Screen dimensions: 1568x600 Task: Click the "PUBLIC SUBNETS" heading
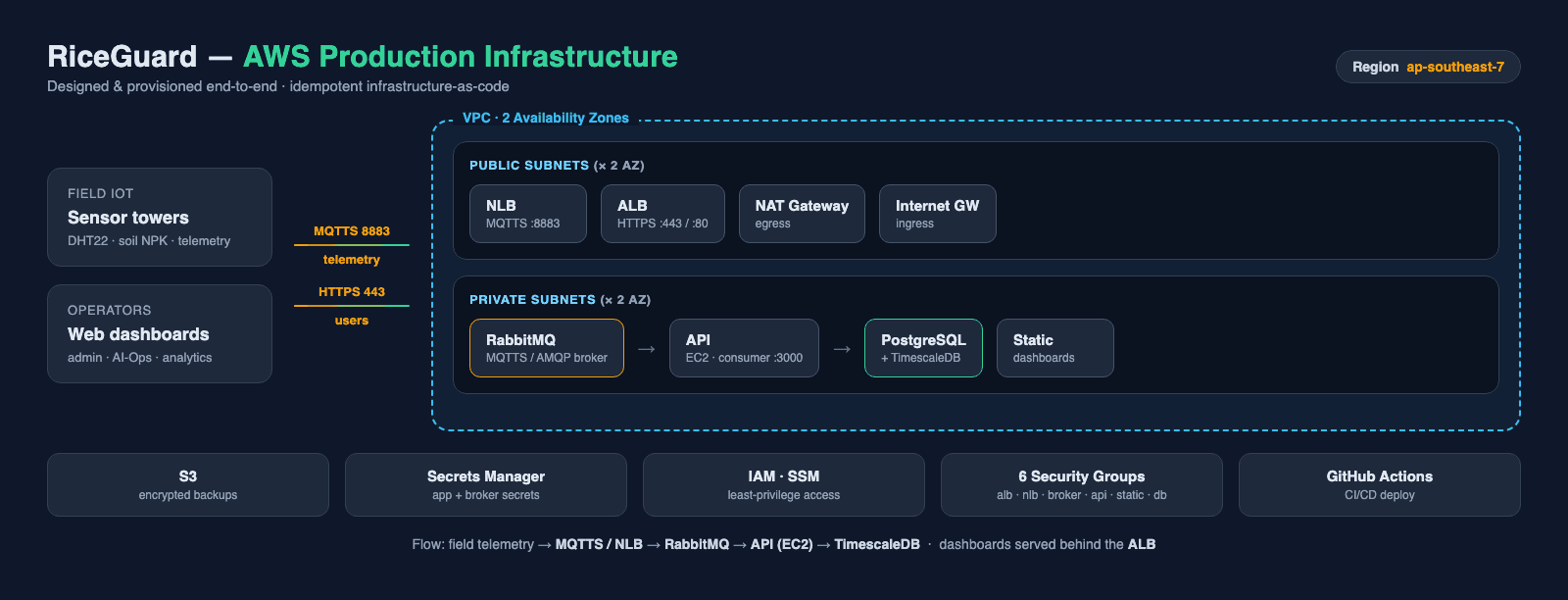click(x=529, y=166)
